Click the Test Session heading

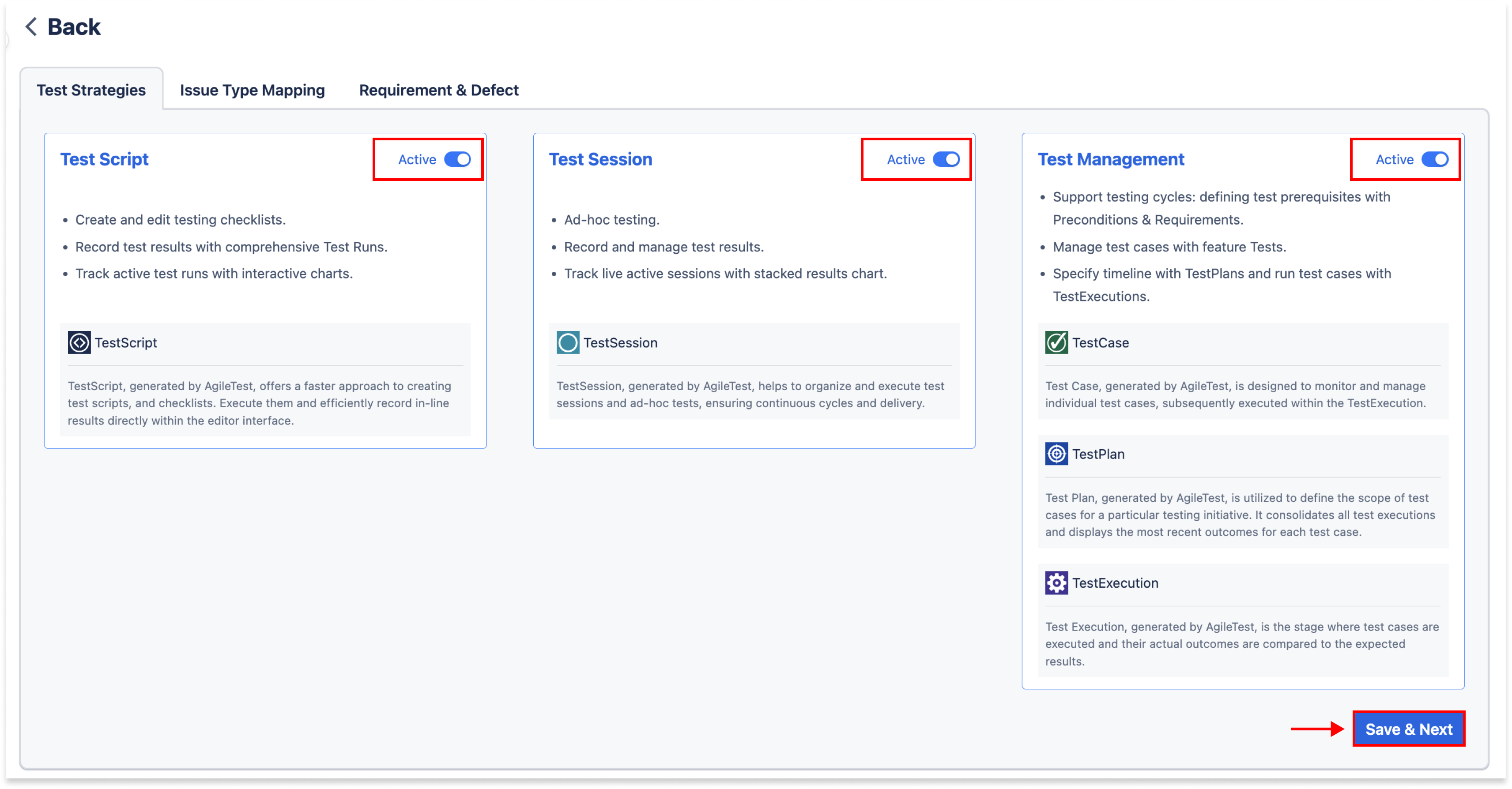[600, 159]
